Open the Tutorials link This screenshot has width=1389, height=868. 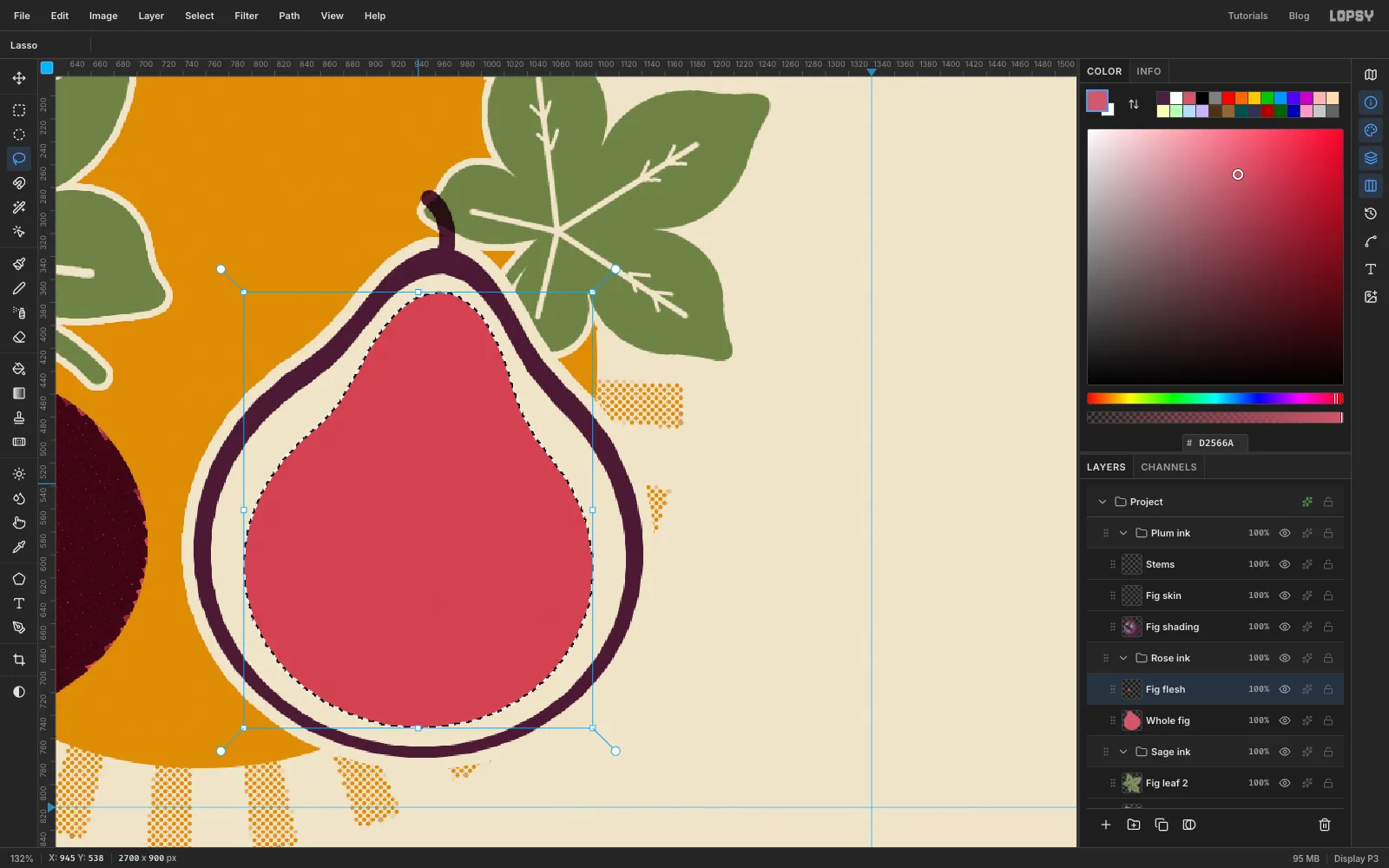tap(1247, 16)
